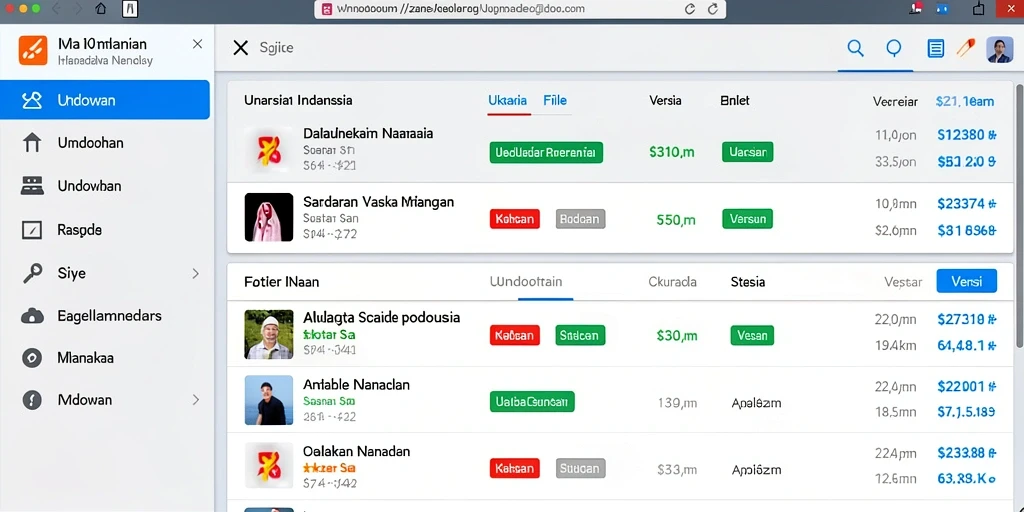Click the home icon beside Umdoohan

point(32,143)
